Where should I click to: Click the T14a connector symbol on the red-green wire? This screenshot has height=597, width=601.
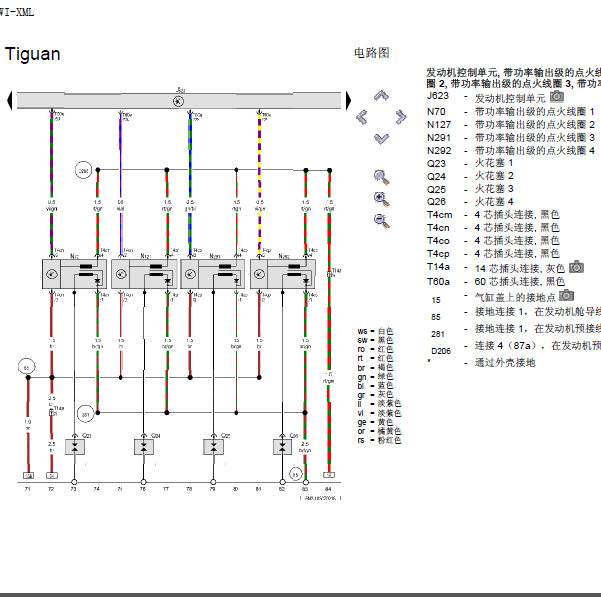pos(329,274)
